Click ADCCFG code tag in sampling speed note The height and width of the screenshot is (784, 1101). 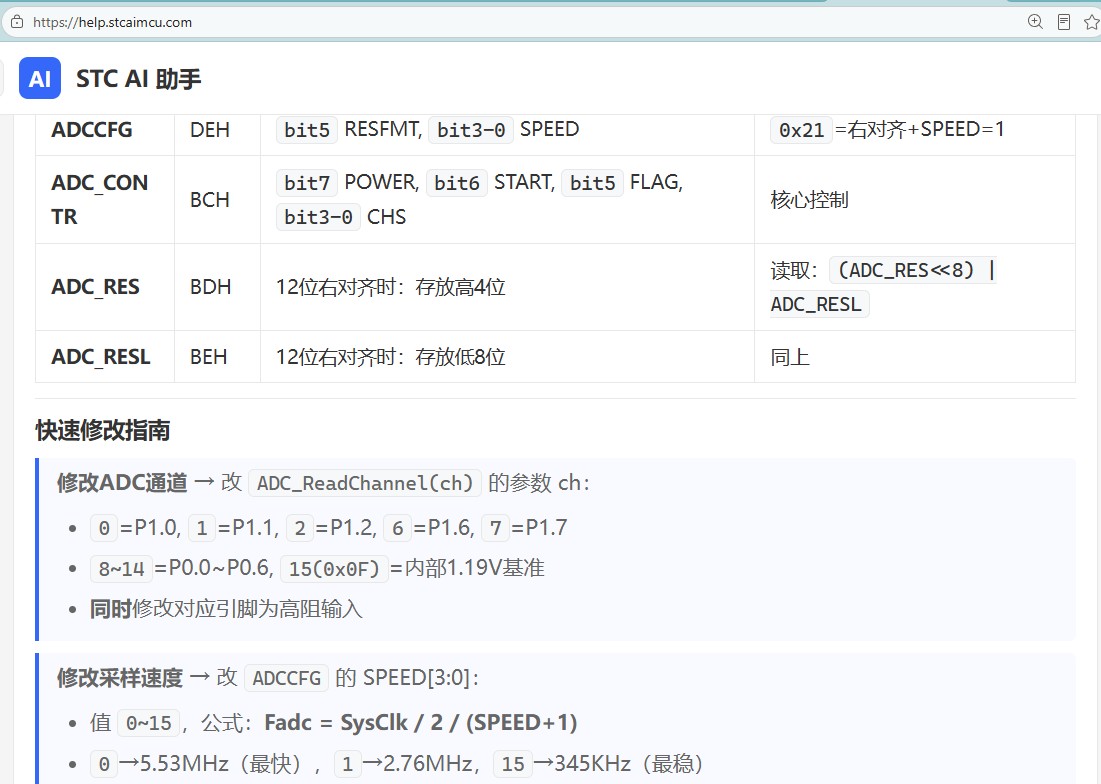coord(286,678)
